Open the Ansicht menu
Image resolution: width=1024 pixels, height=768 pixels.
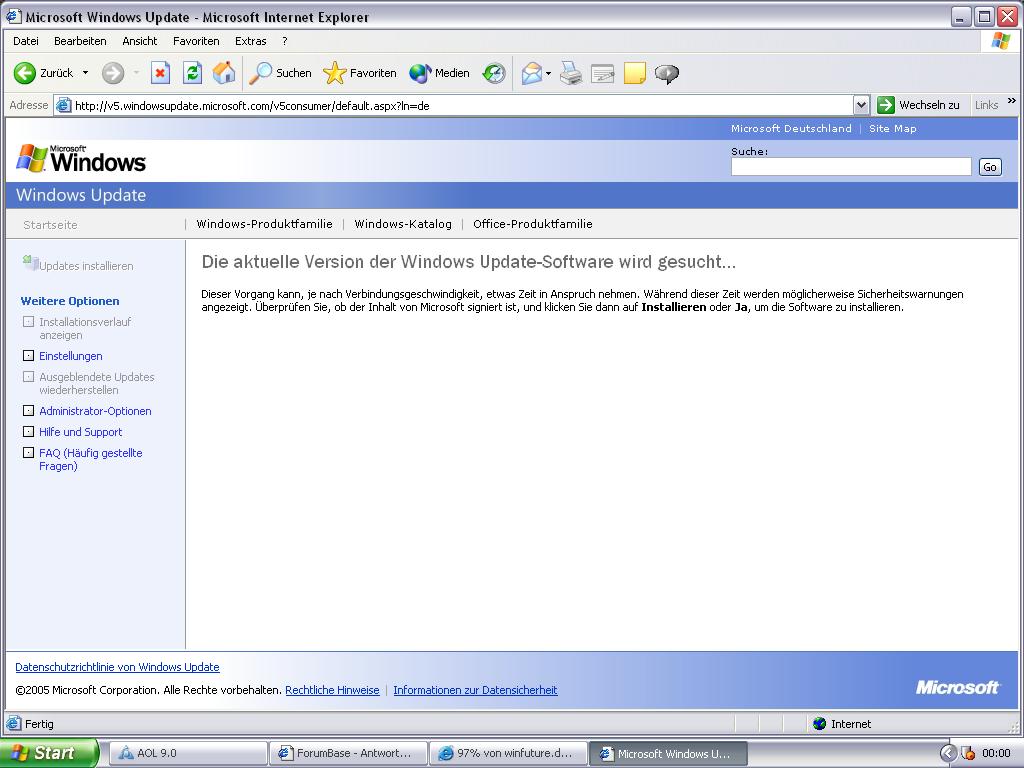click(140, 41)
